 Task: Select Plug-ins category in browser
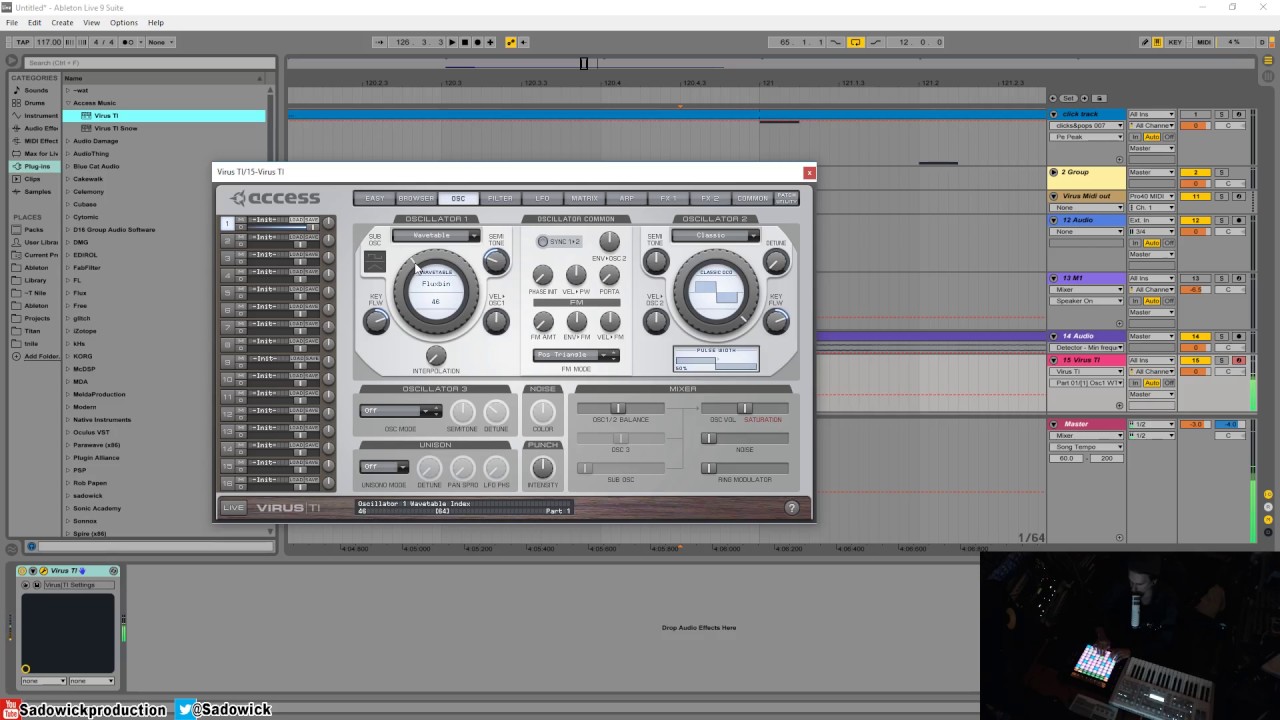point(37,166)
